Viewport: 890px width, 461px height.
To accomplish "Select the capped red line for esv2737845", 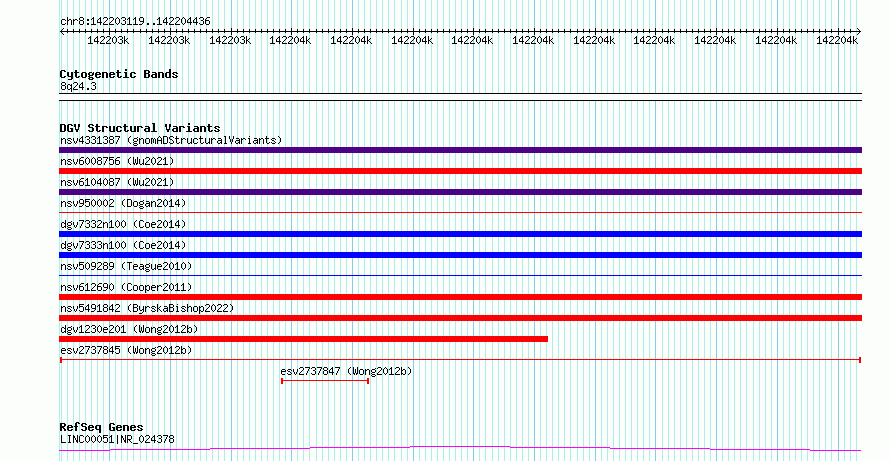I will (x=460, y=360).
